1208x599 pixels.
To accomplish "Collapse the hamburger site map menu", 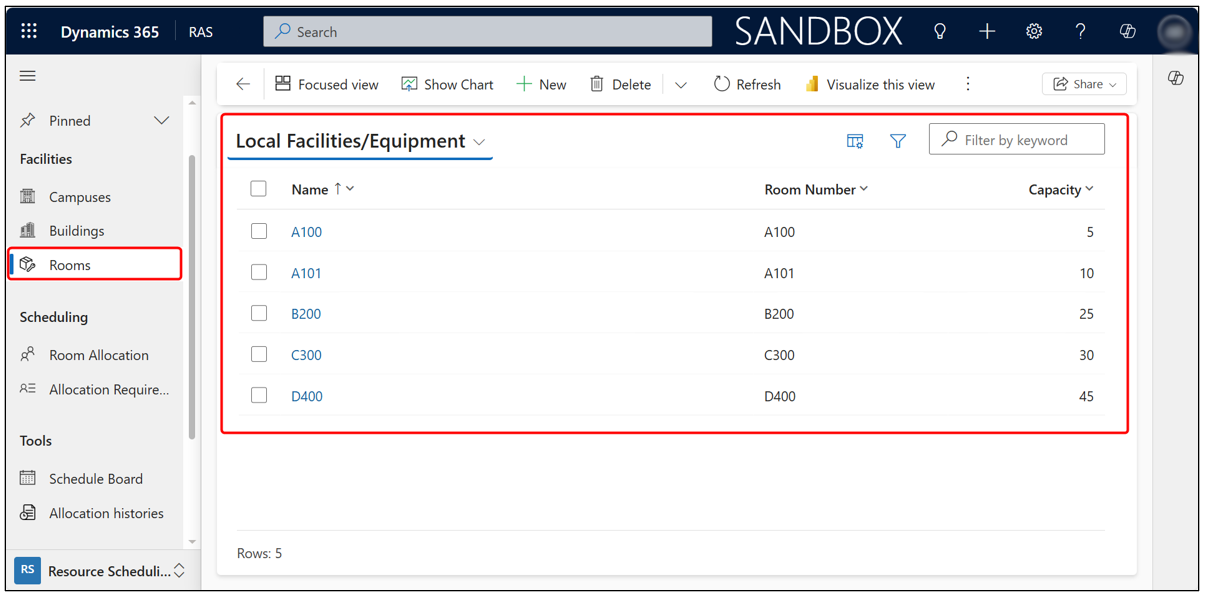I will 28,76.
